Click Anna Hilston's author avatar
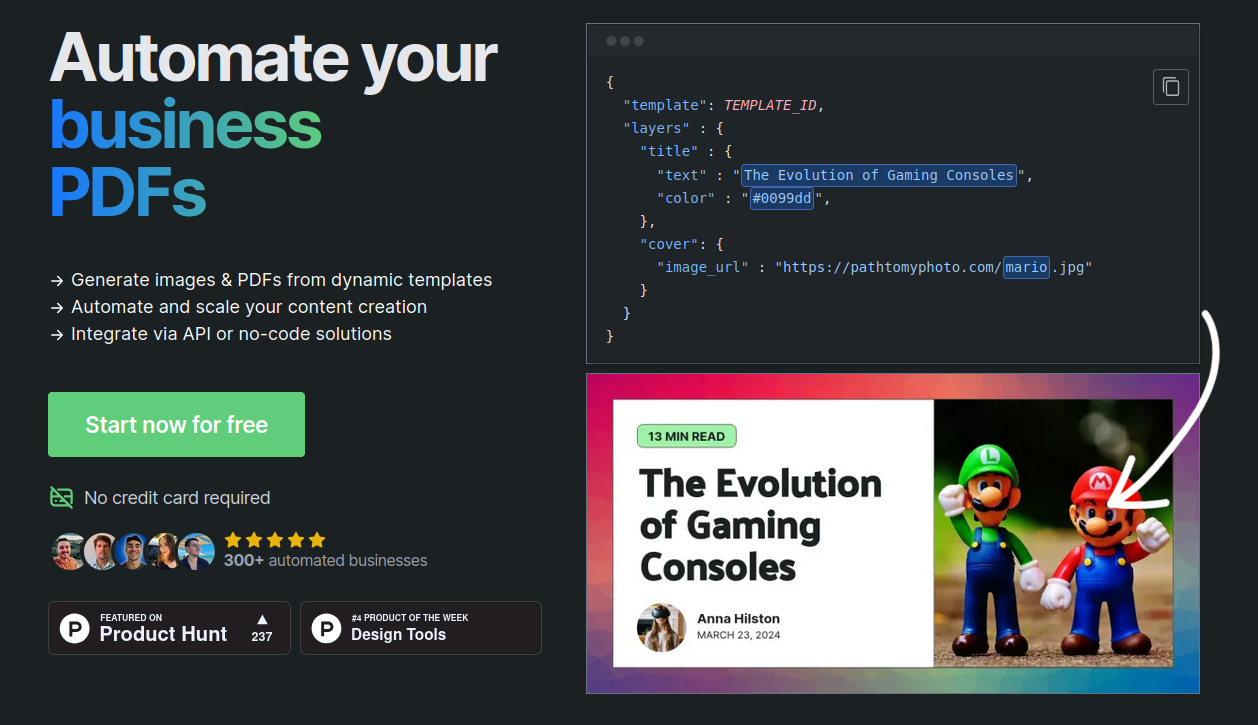The width and height of the screenshot is (1258, 725). pos(661,627)
